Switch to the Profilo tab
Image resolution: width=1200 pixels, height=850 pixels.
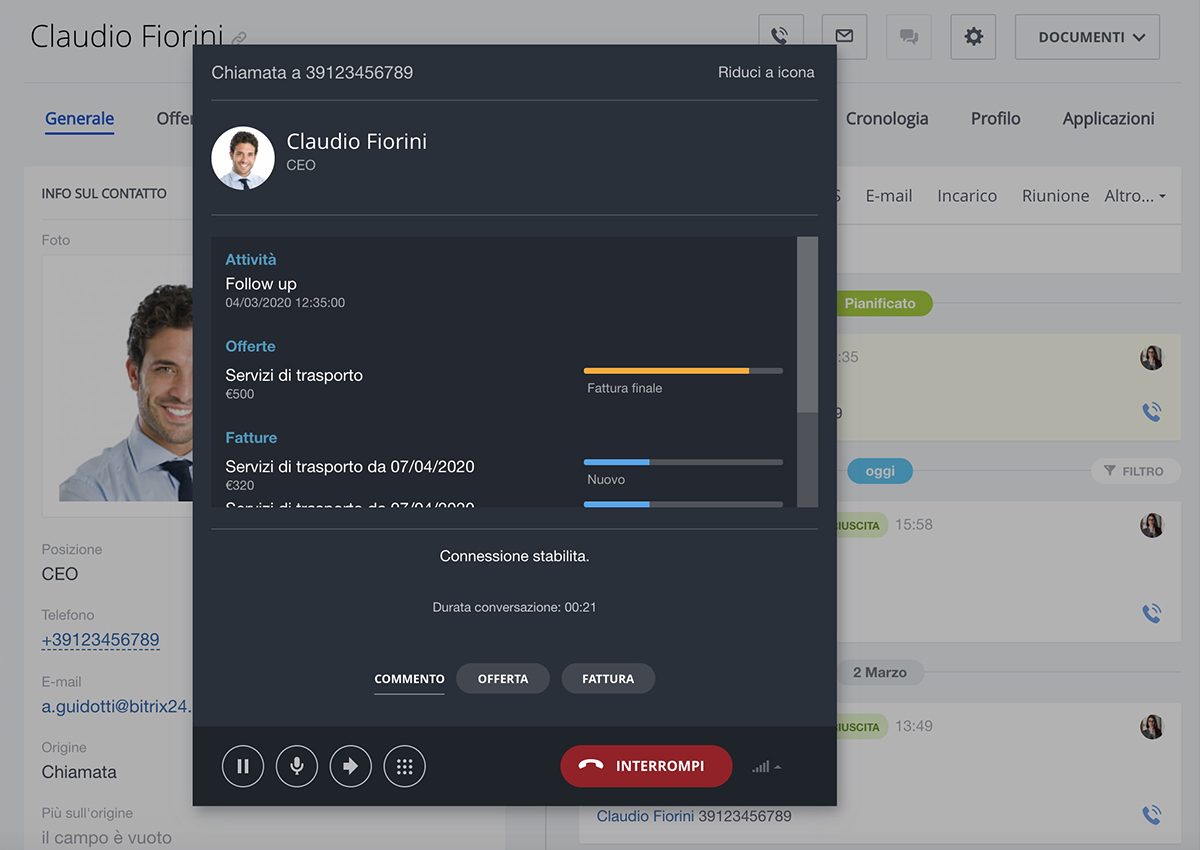995,118
